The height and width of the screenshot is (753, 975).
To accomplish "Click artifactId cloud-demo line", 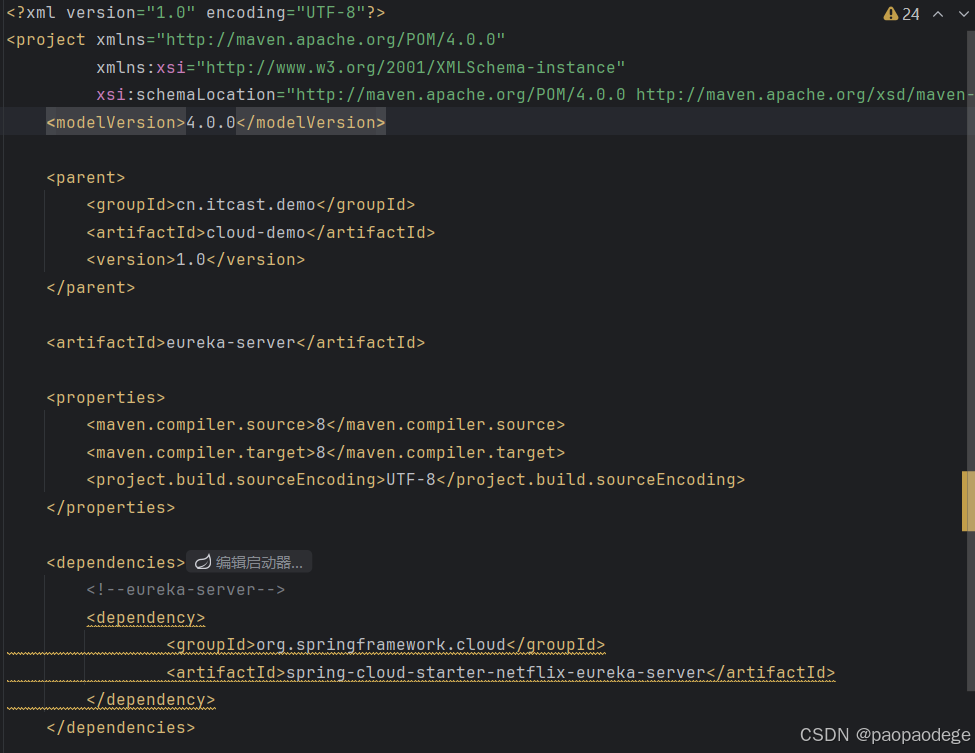I will (261, 233).
